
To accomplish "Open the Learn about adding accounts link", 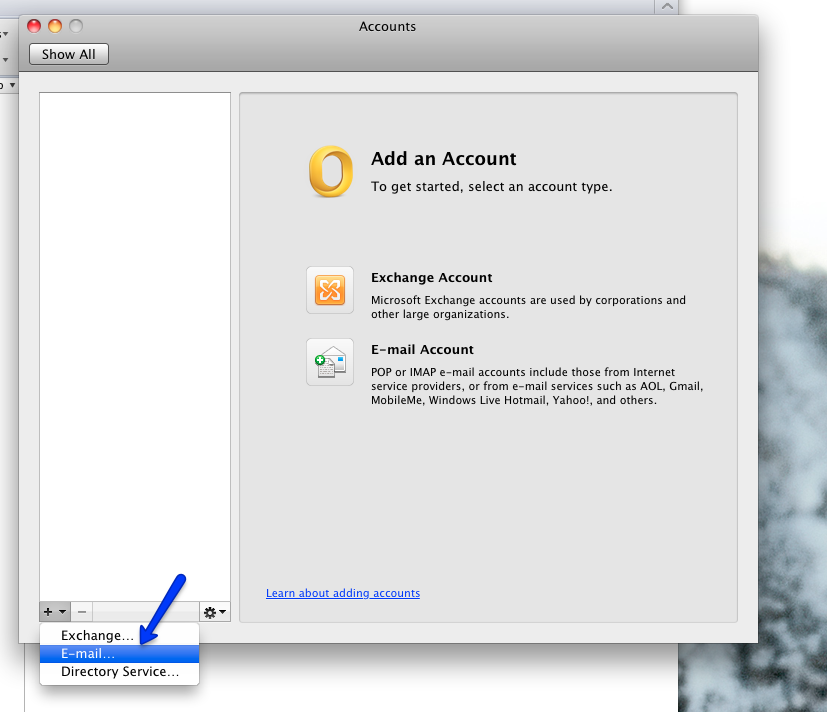I will [x=343, y=593].
